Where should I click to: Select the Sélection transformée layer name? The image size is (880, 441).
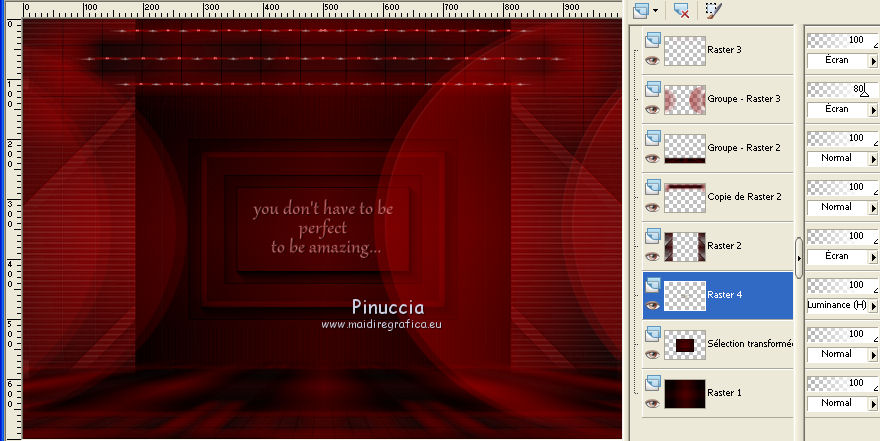750,343
